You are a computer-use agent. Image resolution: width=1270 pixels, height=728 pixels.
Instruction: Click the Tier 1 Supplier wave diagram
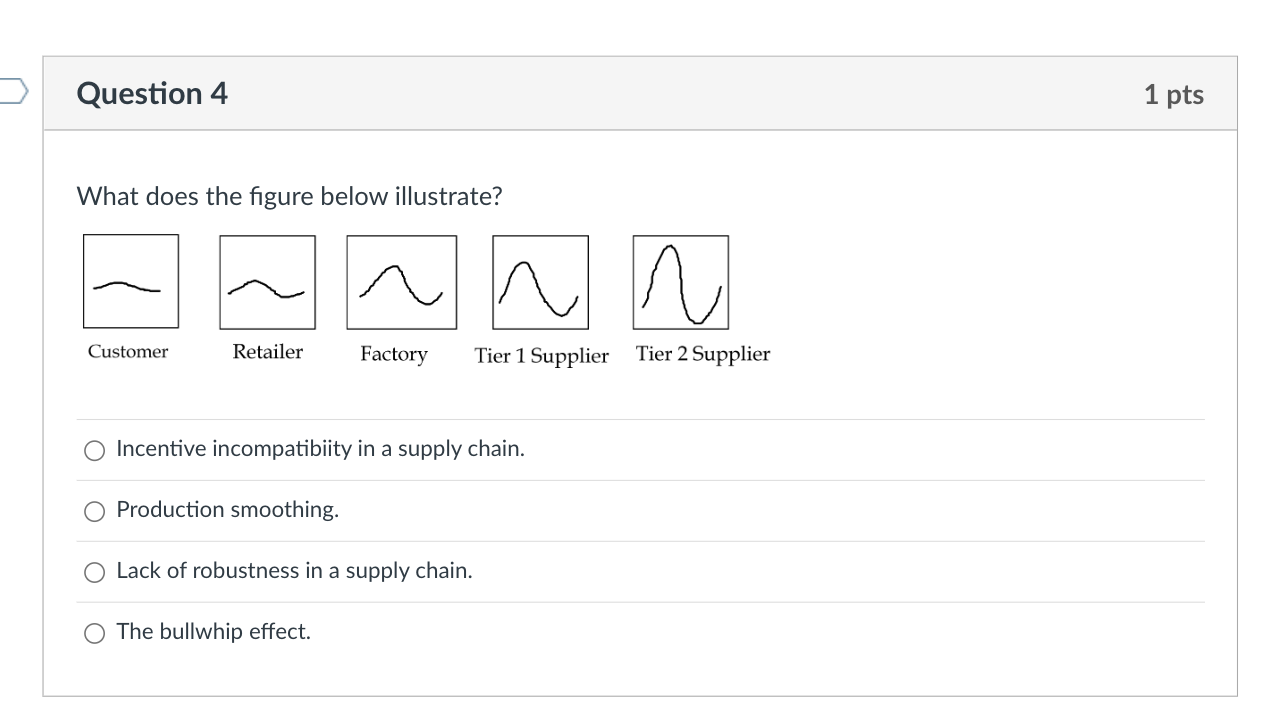pos(540,282)
